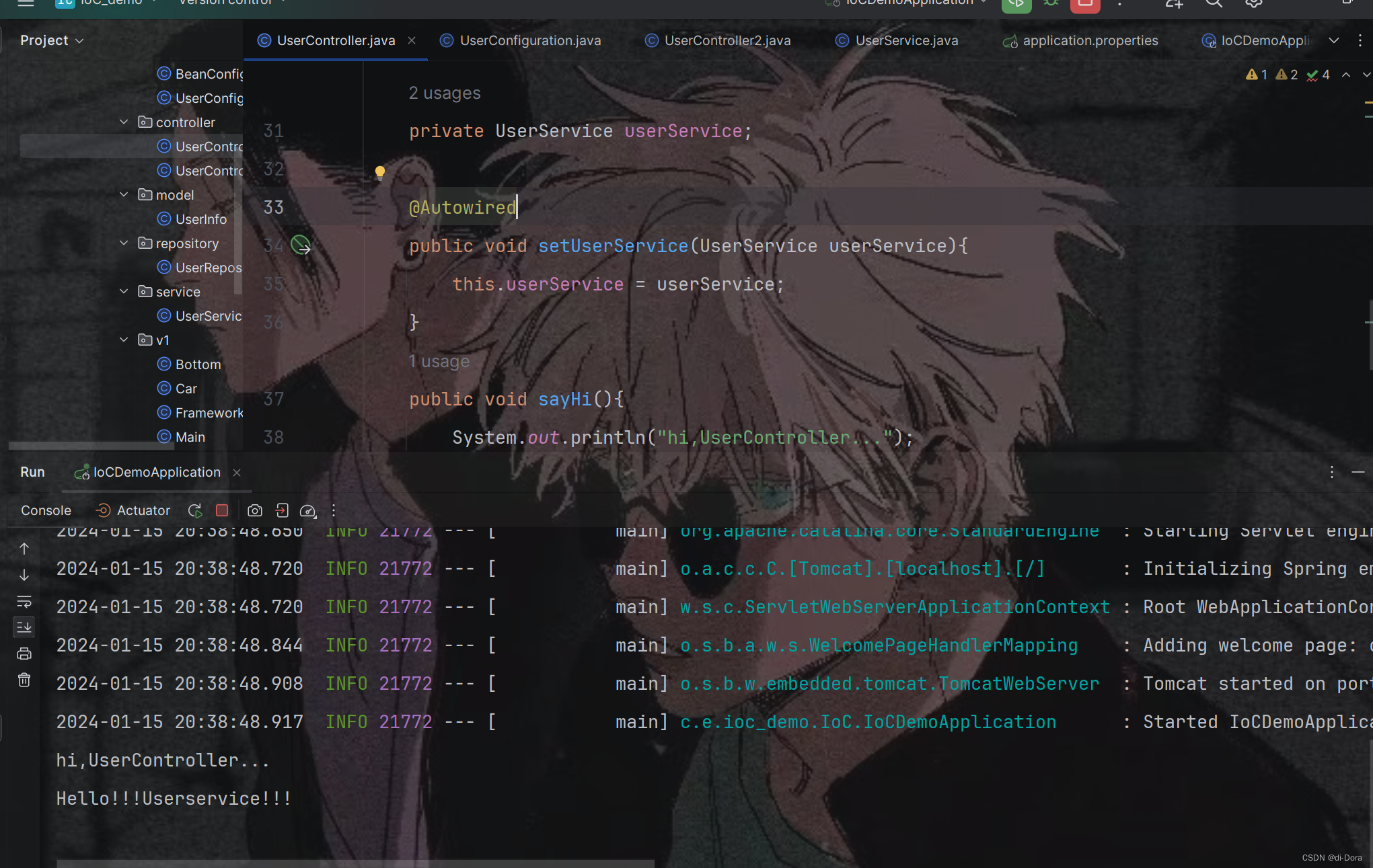
Task: Open Search Everywhere magnifier icon
Action: (1214, 3)
